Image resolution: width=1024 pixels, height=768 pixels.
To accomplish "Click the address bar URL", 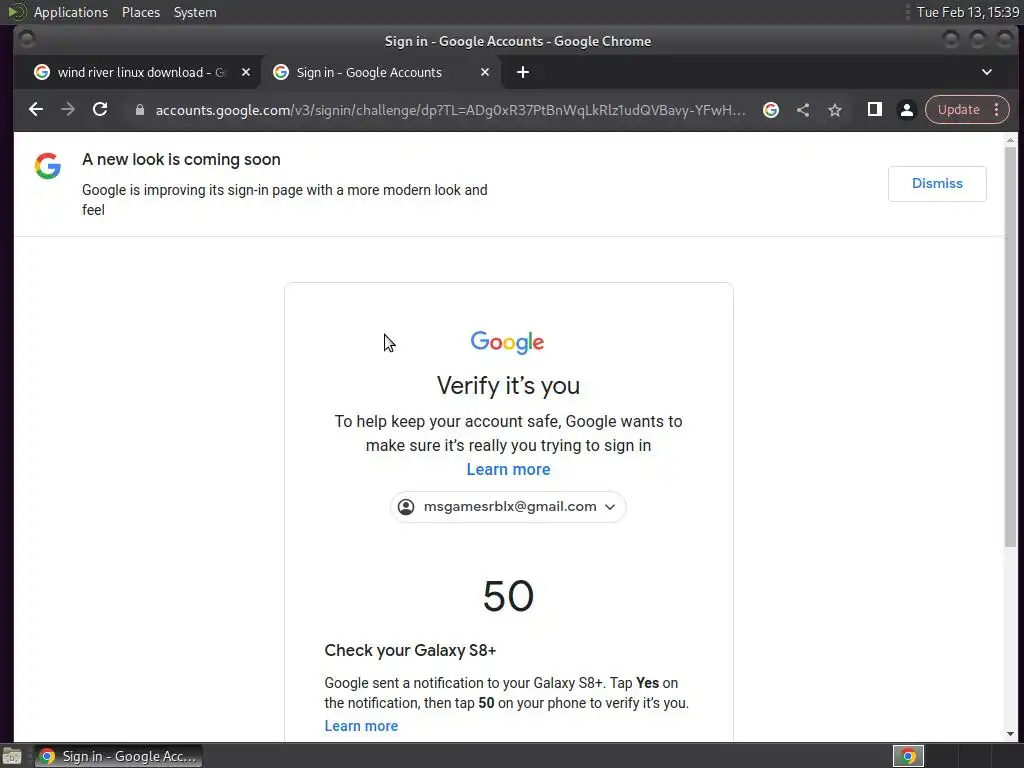I will coord(450,110).
